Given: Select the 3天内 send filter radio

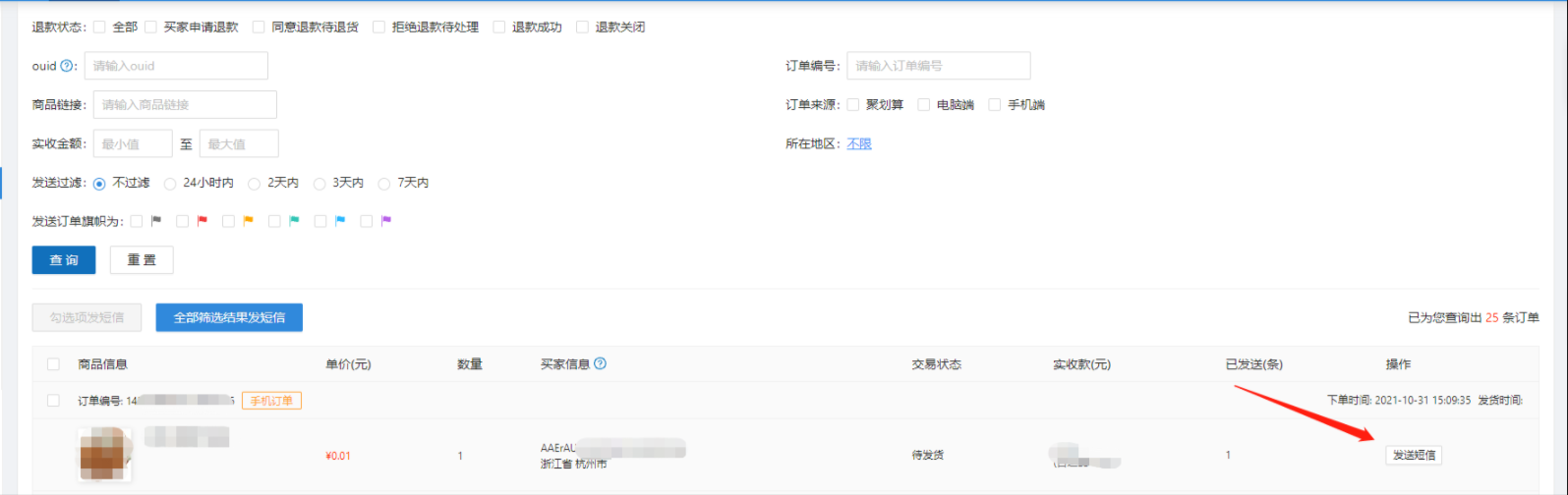Looking at the screenshot, I should pos(319,184).
